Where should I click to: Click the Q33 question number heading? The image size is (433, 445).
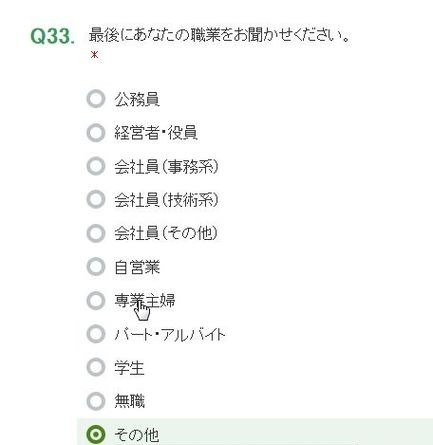pyautogui.click(x=52, y=36)
